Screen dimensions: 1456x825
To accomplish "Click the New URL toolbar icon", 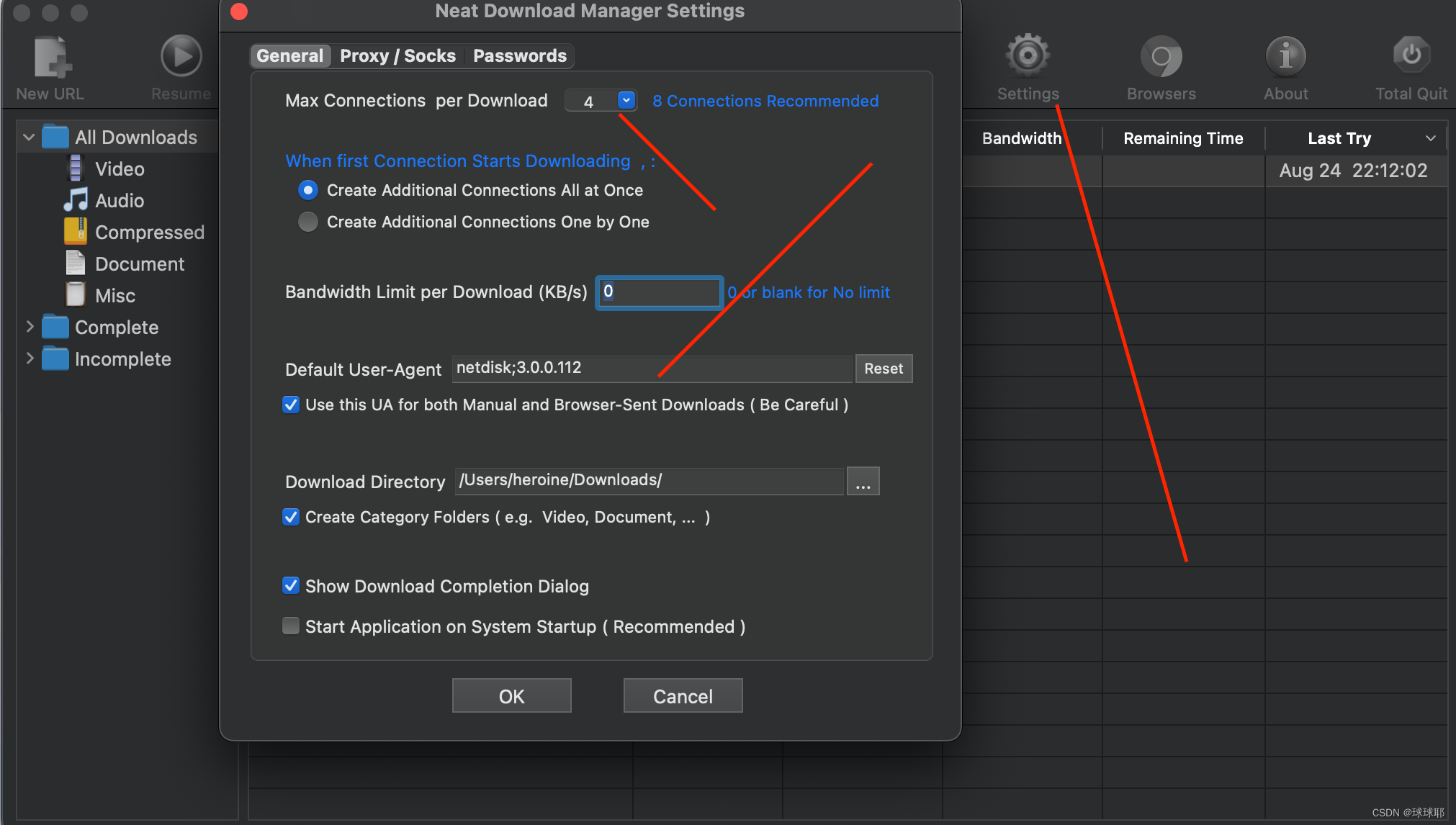I will (52, 58).
